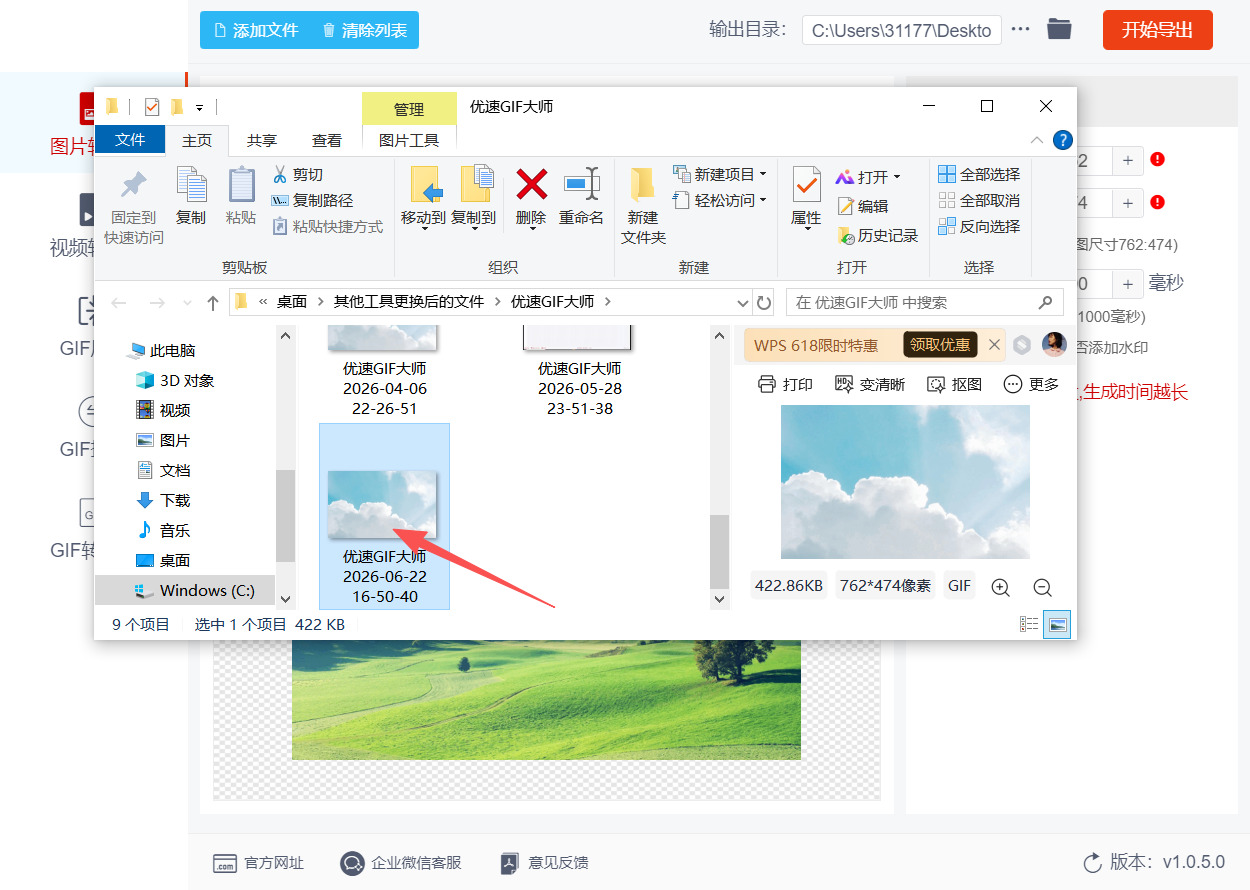The height and width of the screenshot is (890, 1250).
Task: Switch to the Home ribbon tab
Action: (x=197, y=141)
